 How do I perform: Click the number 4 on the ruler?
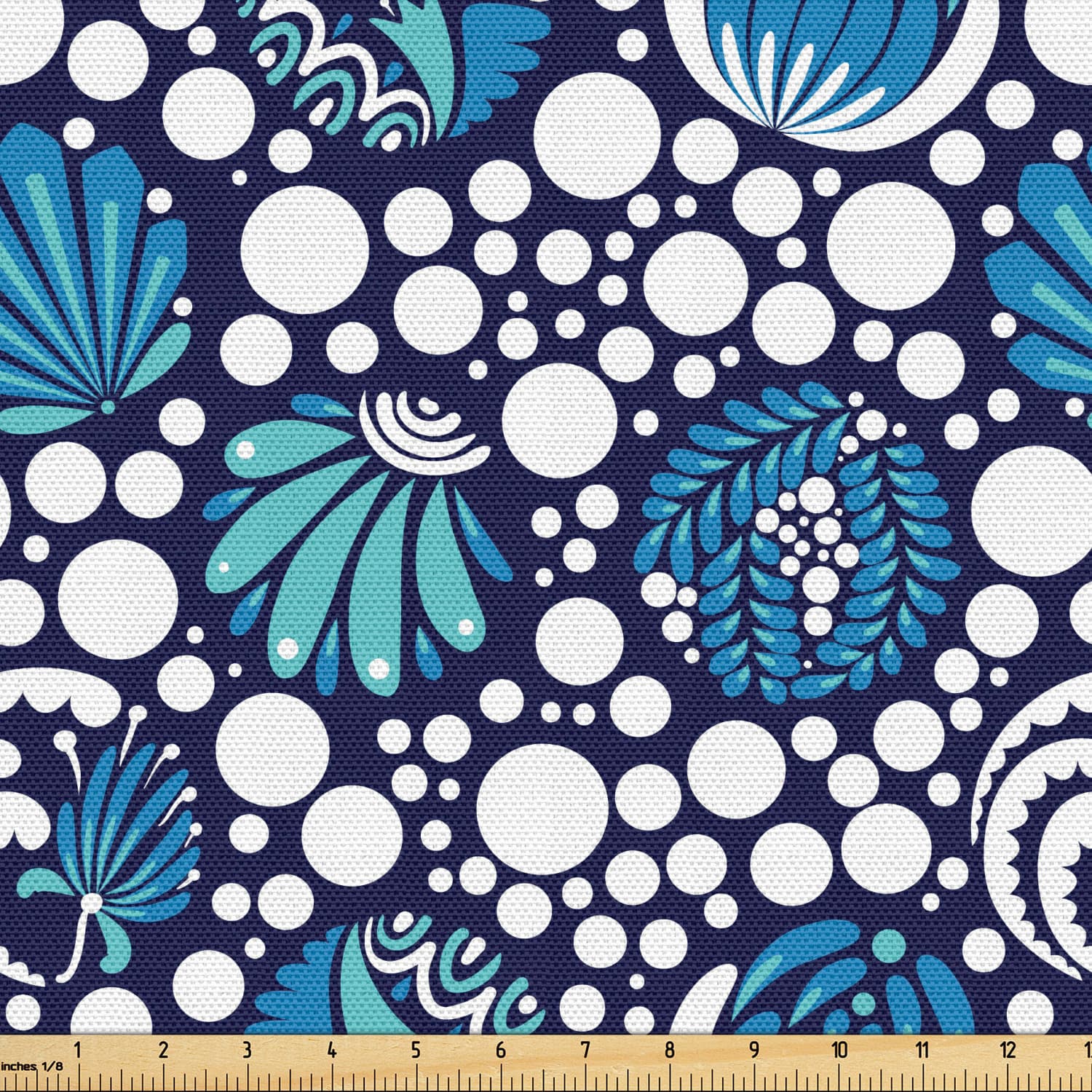(331, 1050)
